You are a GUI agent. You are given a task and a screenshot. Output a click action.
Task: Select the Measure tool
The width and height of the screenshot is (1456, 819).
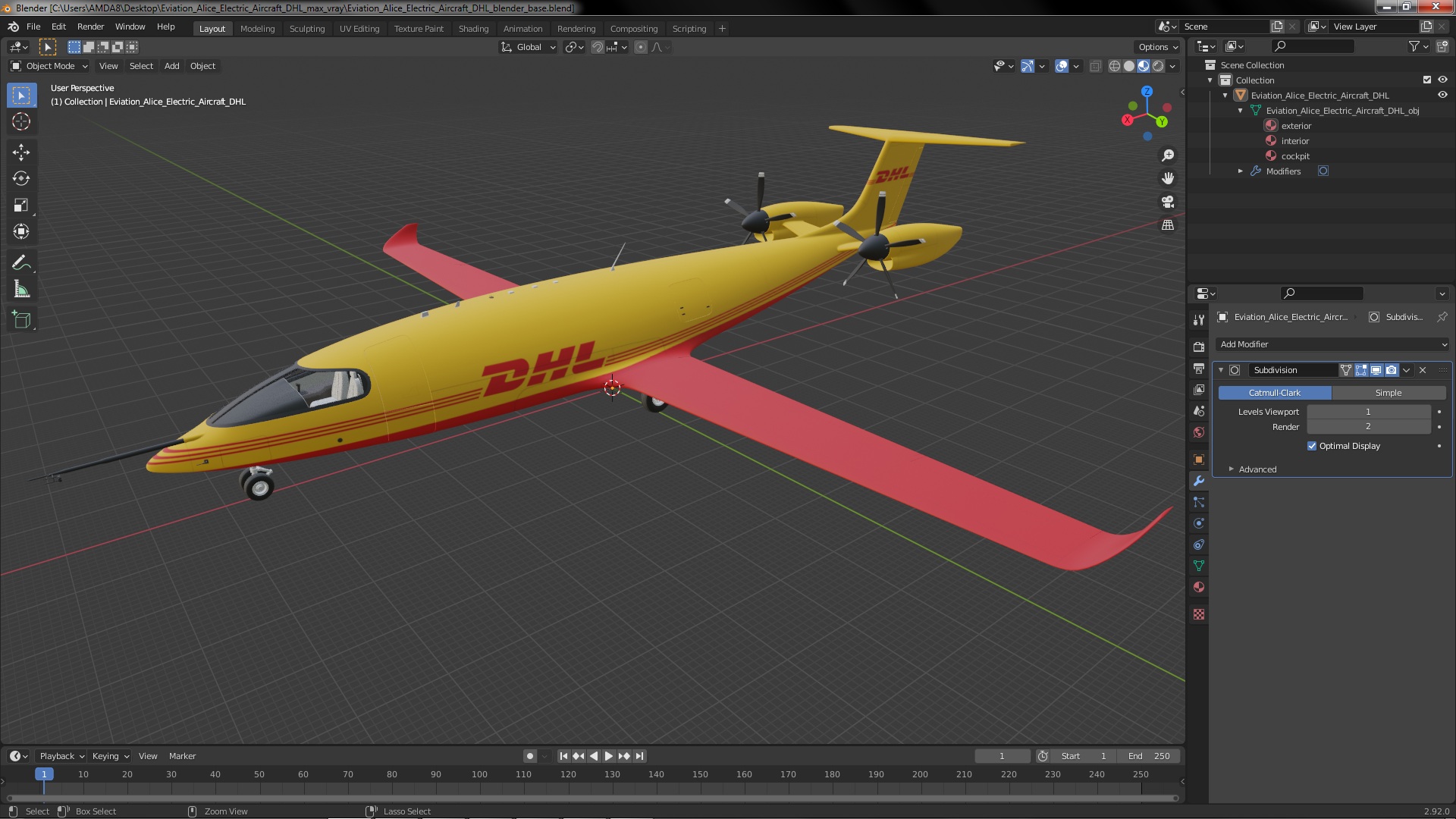(x=21, y=290)
